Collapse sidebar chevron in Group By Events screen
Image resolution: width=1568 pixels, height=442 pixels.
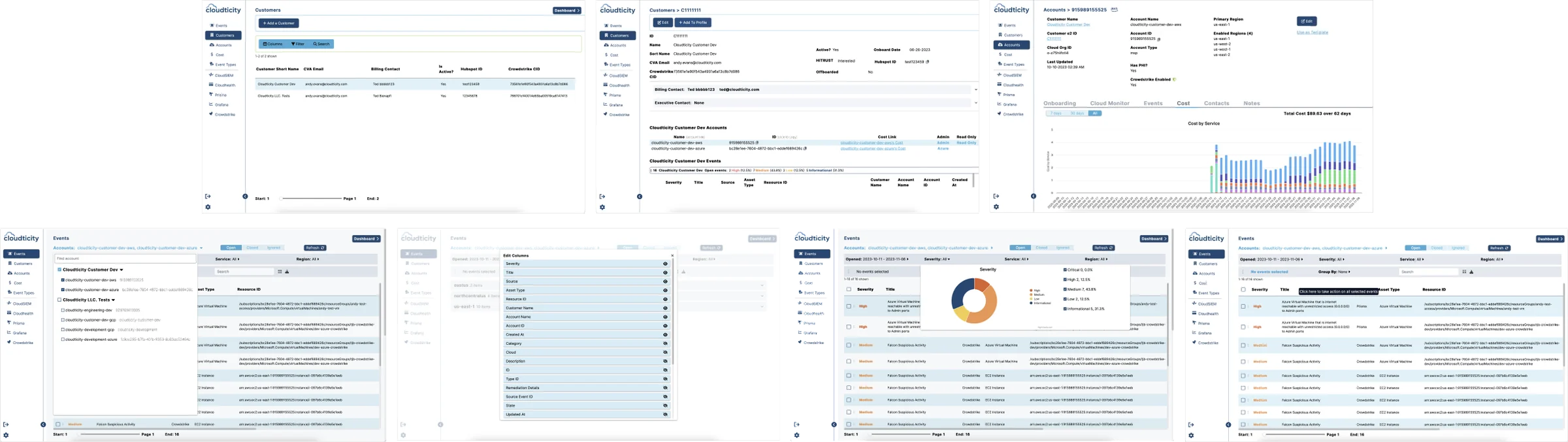[x=1228, y=424]
